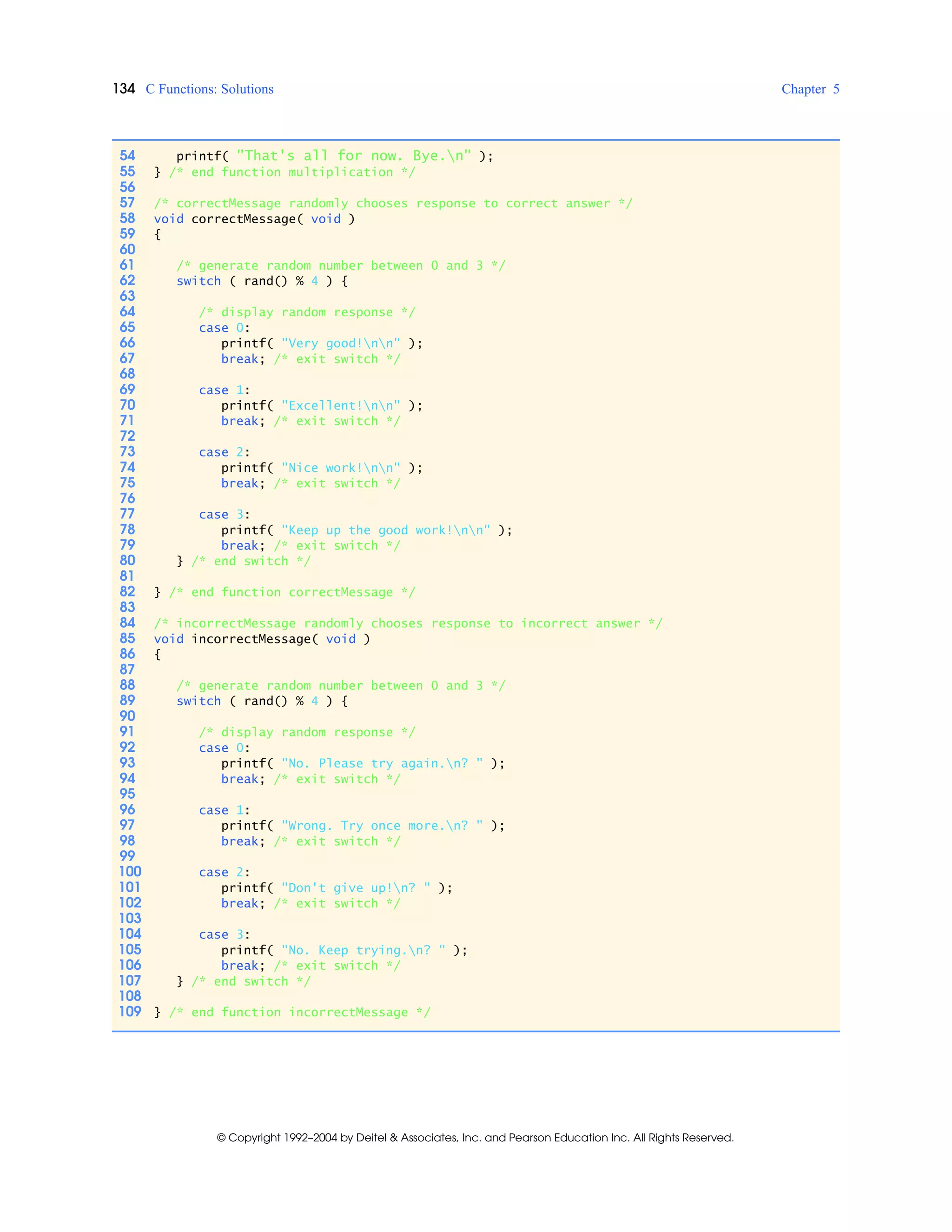The image size is (952, 1232).
Task: Click 'display random response' comment on line 64
Action: pos(307,312)
